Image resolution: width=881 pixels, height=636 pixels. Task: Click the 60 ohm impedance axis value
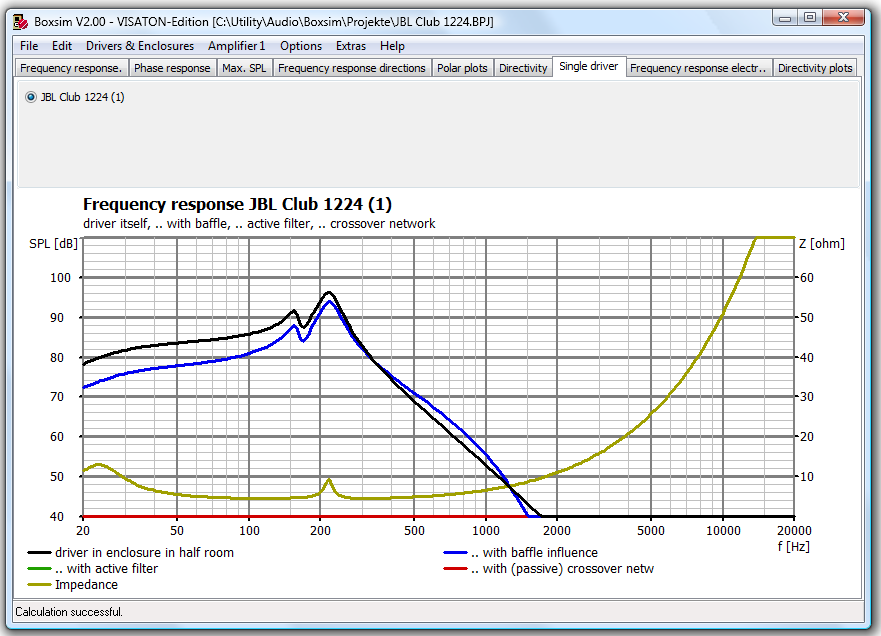pyautogui.click(x=807, y=278)
